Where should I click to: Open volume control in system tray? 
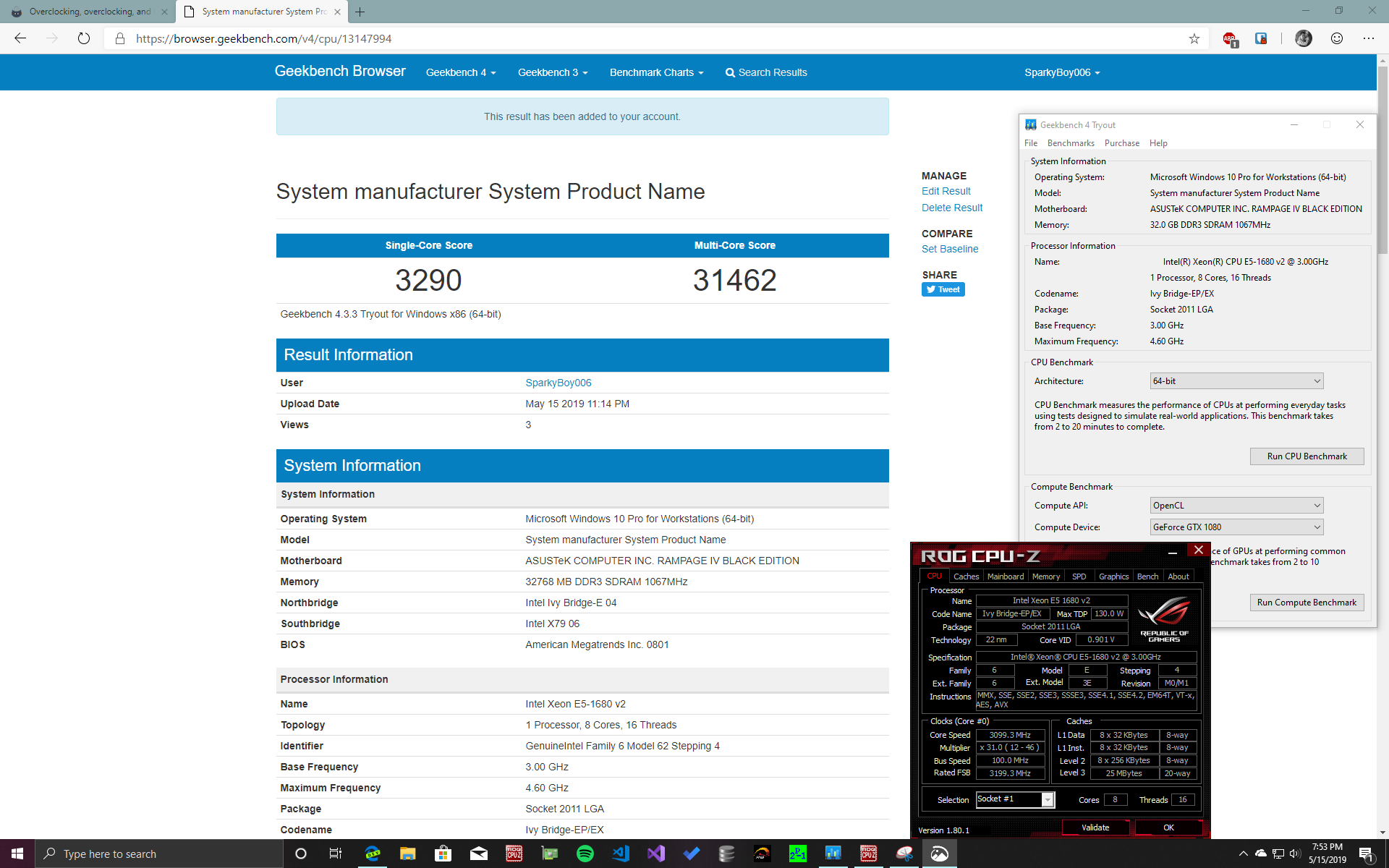coord(1295,854)
